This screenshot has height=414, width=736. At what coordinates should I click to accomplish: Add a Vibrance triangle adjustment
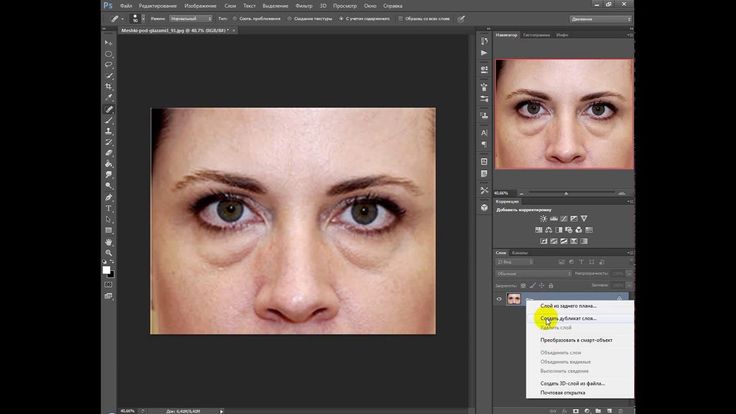(584, 219)
